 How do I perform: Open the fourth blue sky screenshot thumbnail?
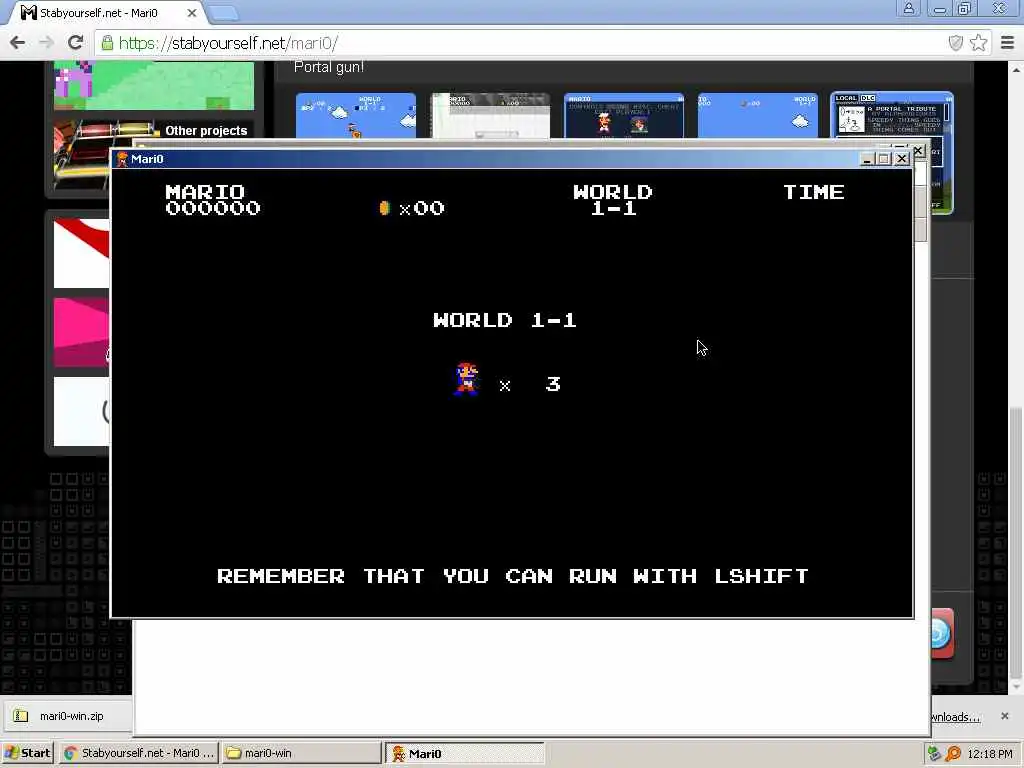[x=758, y=116]
